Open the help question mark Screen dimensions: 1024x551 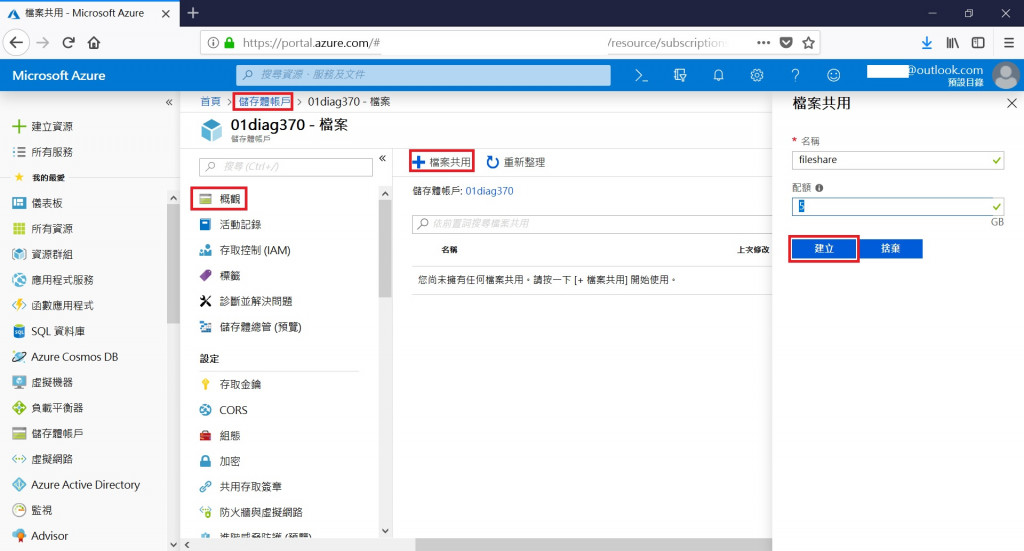(795, 76)
